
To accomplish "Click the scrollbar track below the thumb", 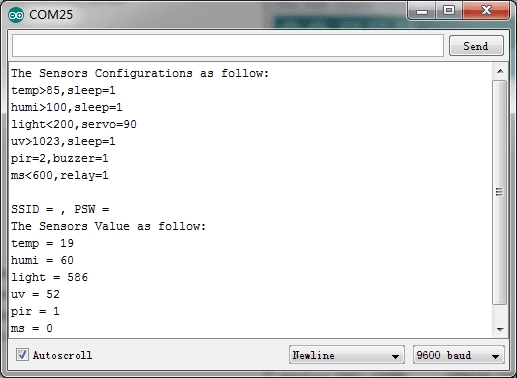I will pos(499,313).
